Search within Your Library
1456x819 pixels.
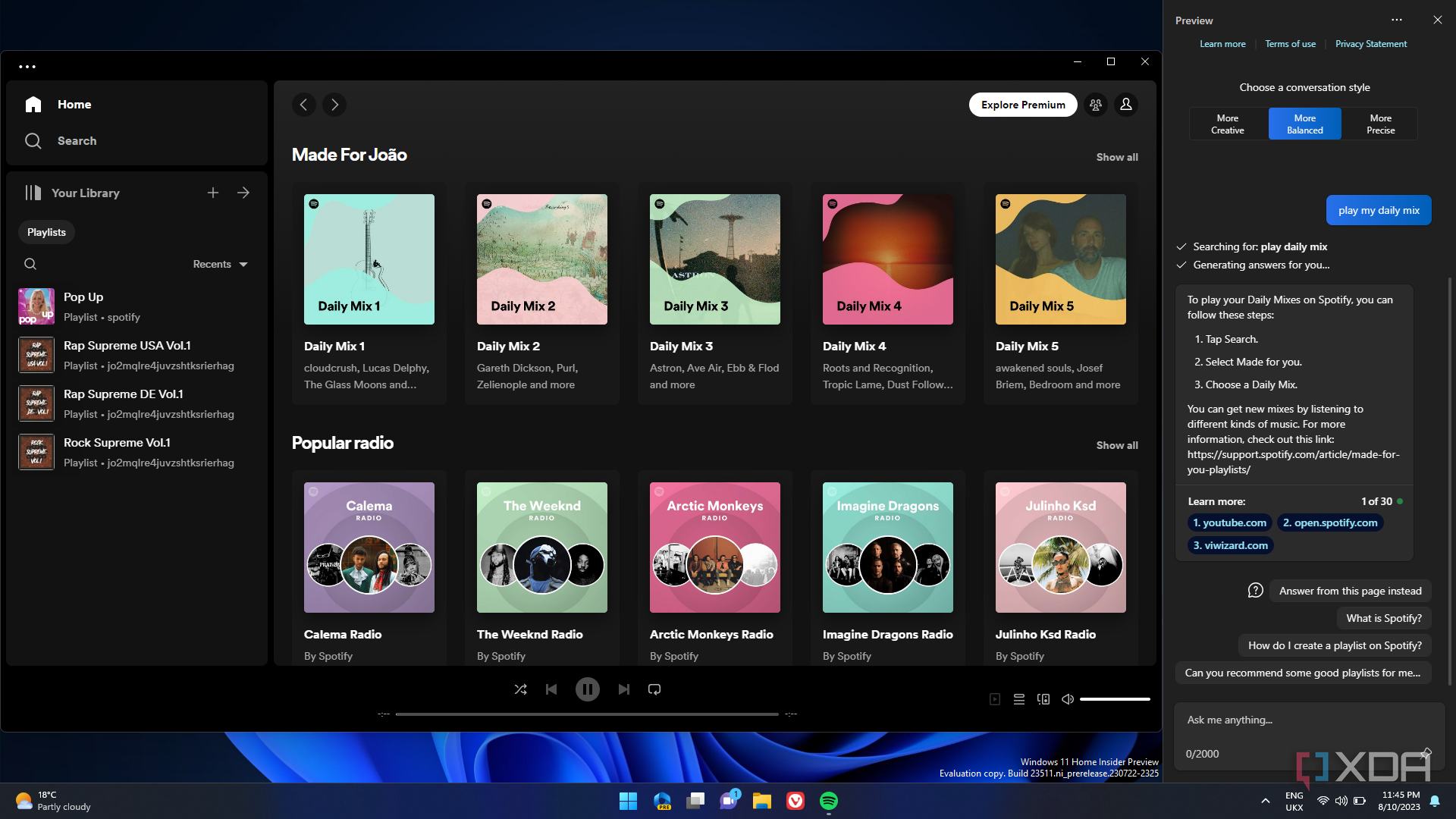30,264
